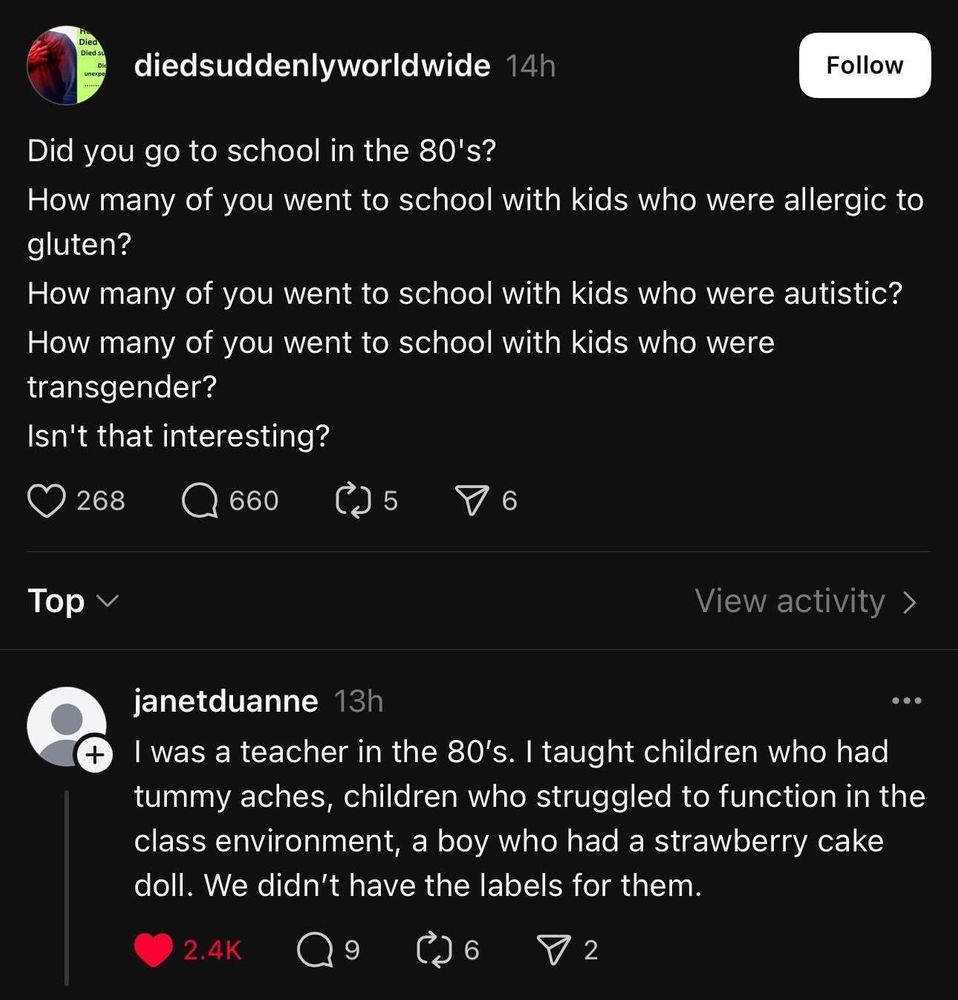
Task: Open the 660 comments count
Action: pyautogui.click(x=253, y=500)
